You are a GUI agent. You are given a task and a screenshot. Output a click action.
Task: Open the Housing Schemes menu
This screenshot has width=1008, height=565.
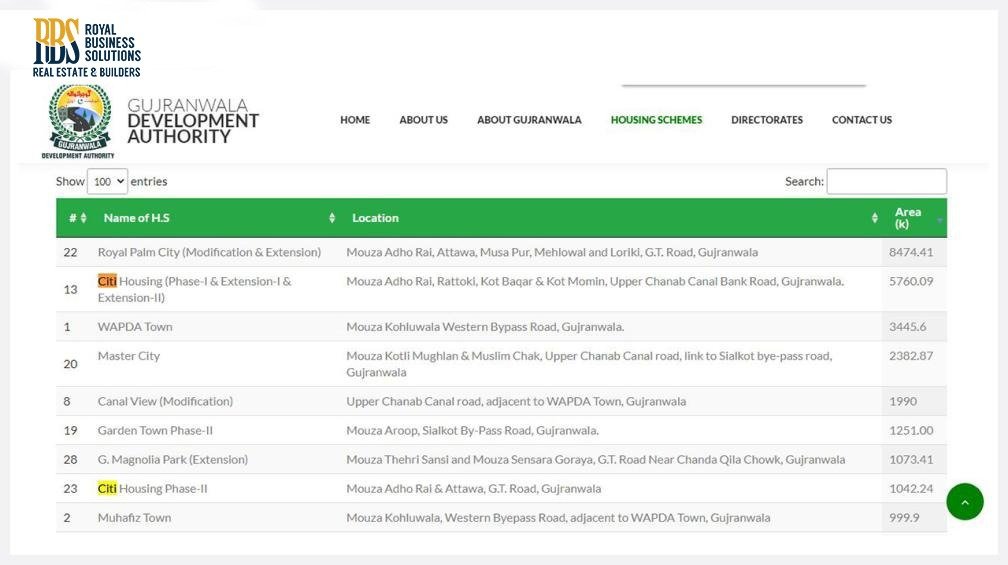point(656,120)
